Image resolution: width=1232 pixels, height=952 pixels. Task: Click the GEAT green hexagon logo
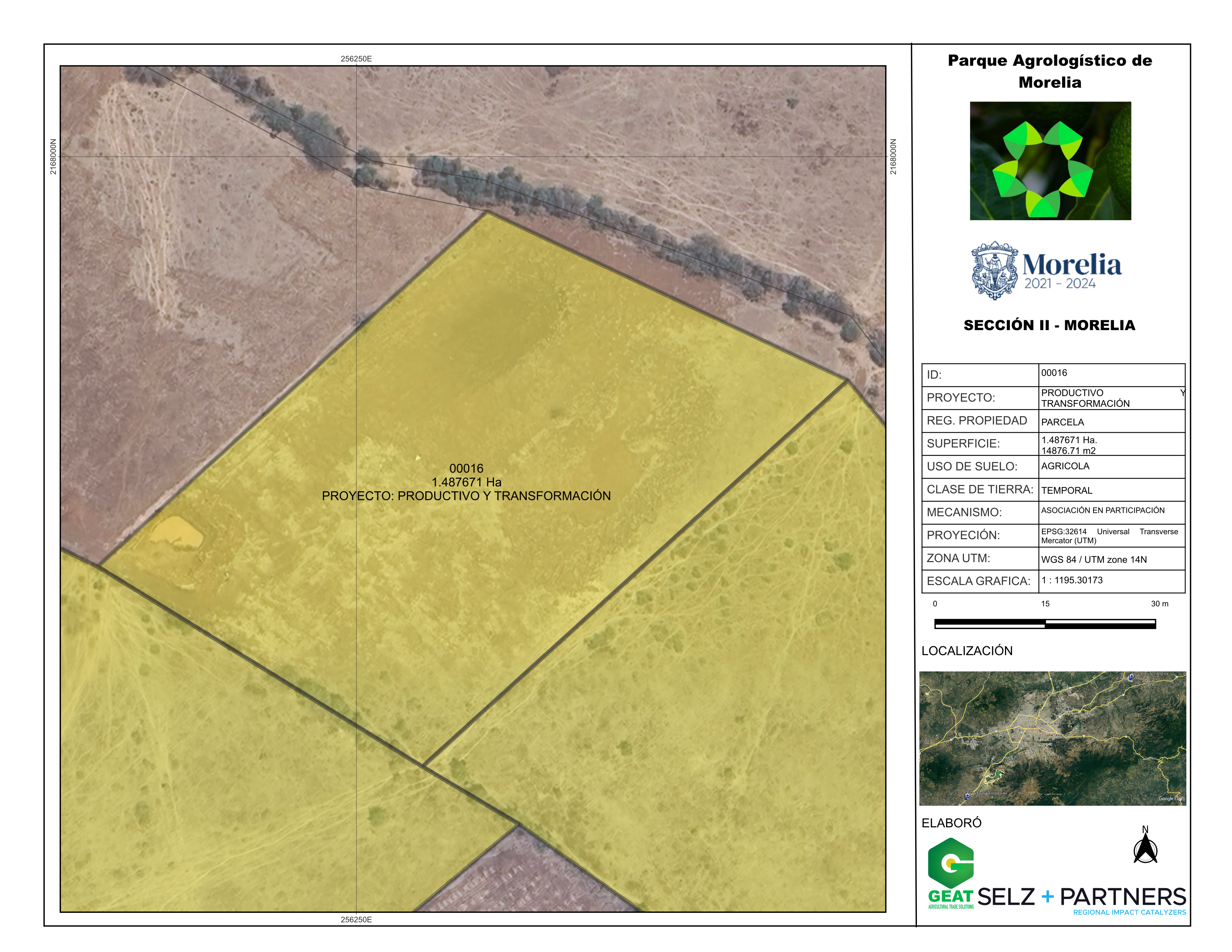coord(951,864)
